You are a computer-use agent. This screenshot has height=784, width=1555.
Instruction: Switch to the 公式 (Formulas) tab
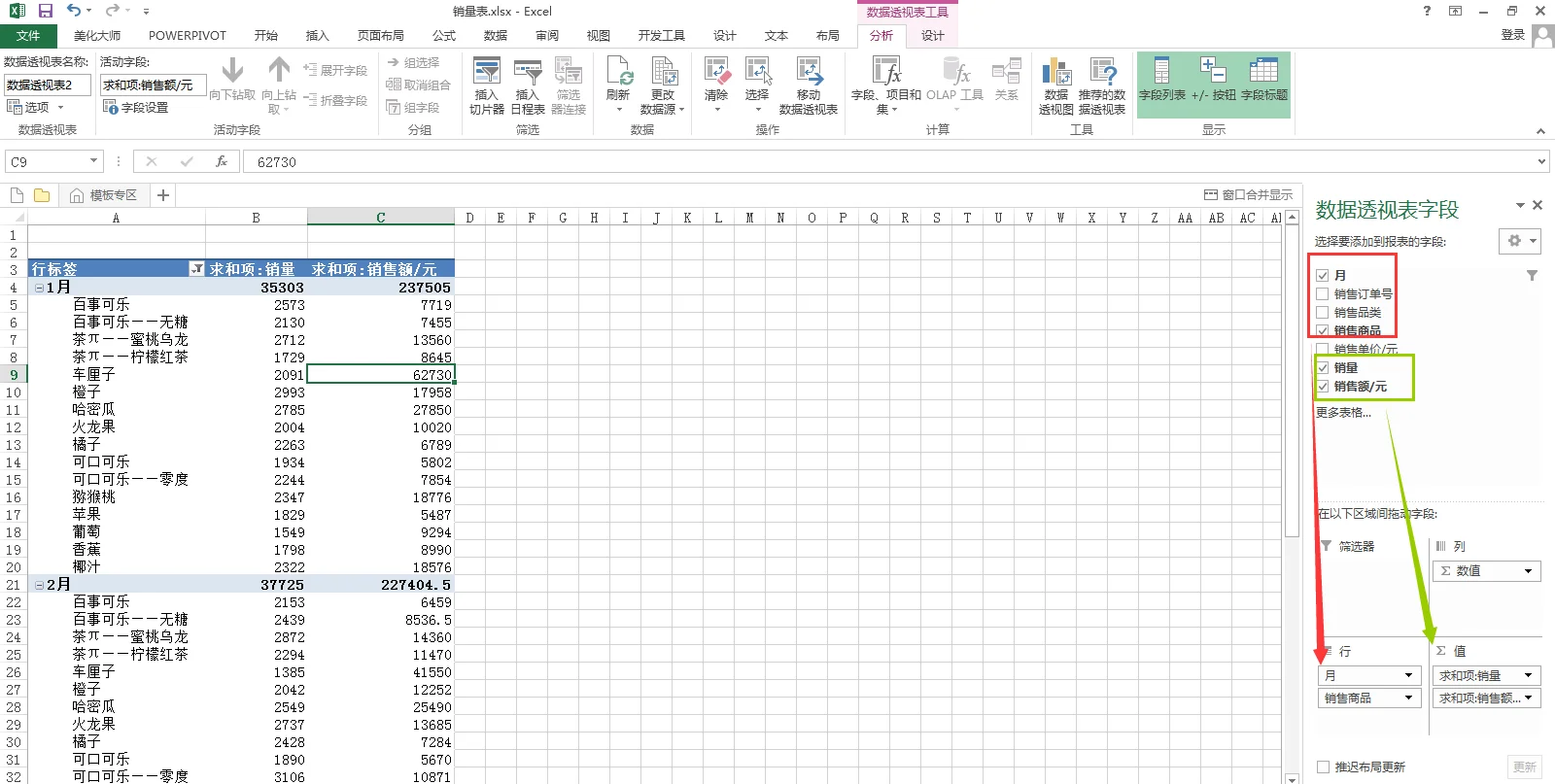(444, 36)
